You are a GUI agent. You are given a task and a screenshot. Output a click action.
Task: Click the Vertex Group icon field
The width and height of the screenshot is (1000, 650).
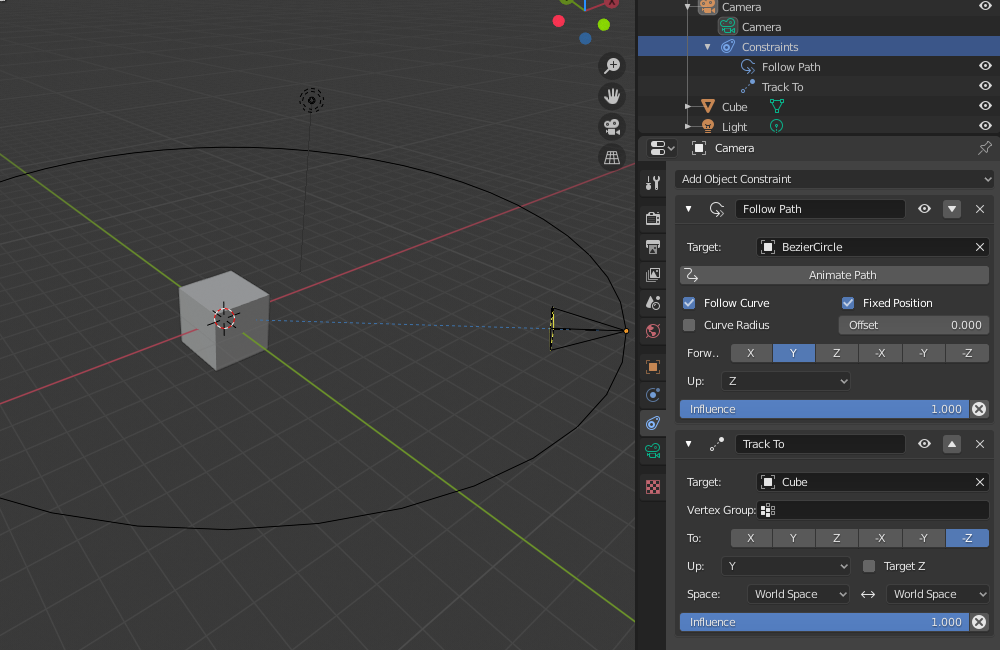coord(872,510)
